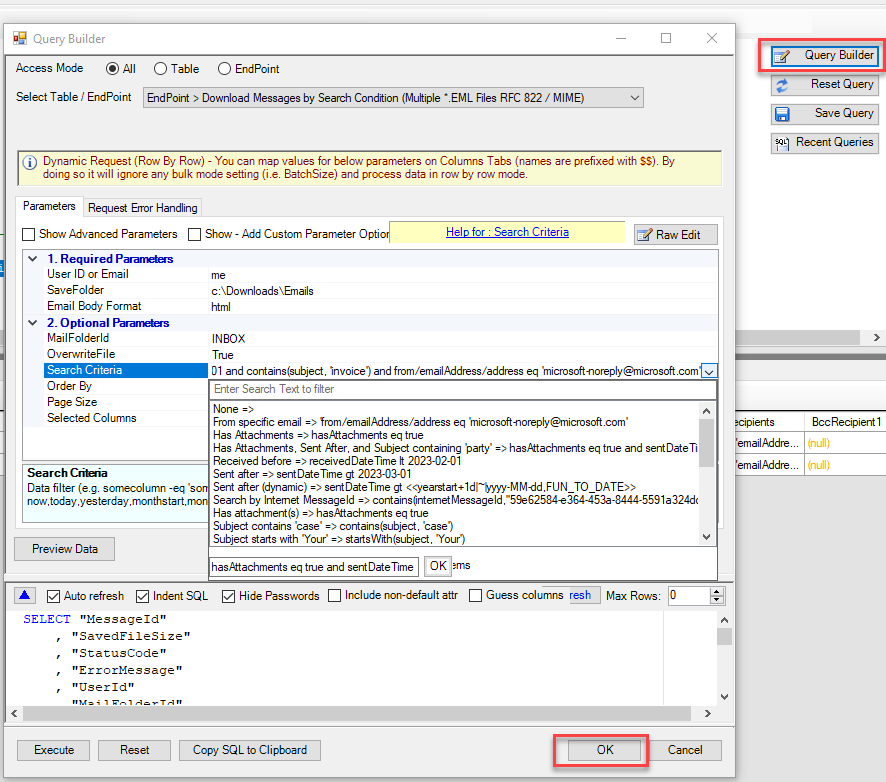Click the Preview Data button

pyautogui.click(x=64, y=549)
